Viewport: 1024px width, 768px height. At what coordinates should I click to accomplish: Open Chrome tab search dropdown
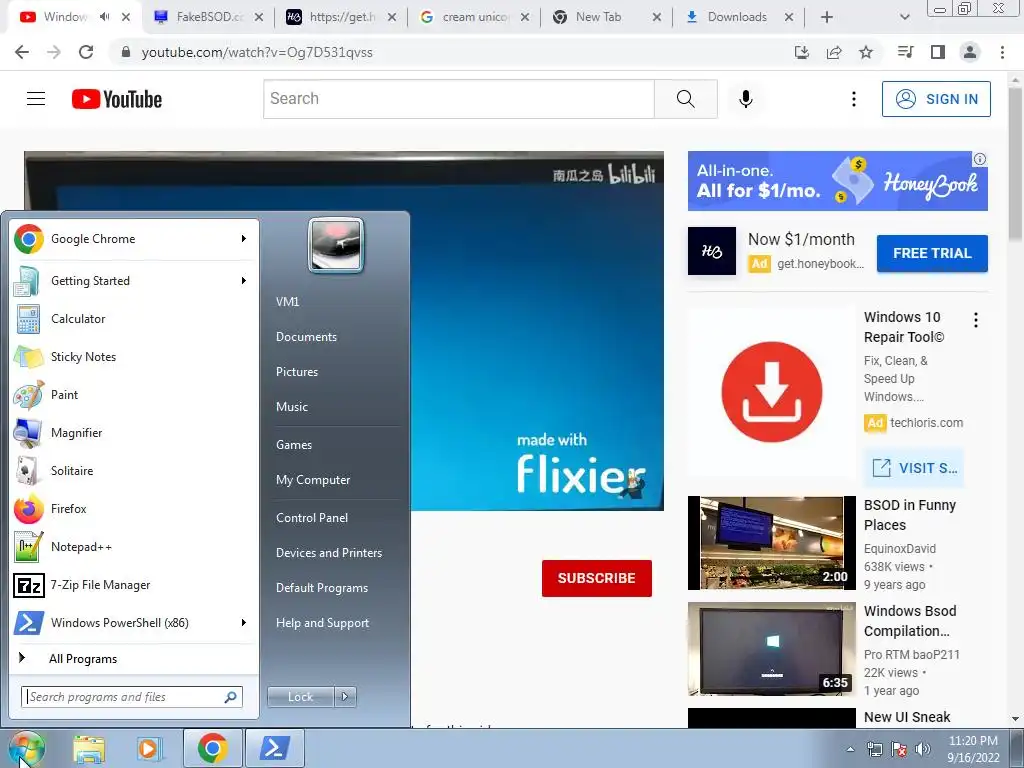[x=904, y=17]
